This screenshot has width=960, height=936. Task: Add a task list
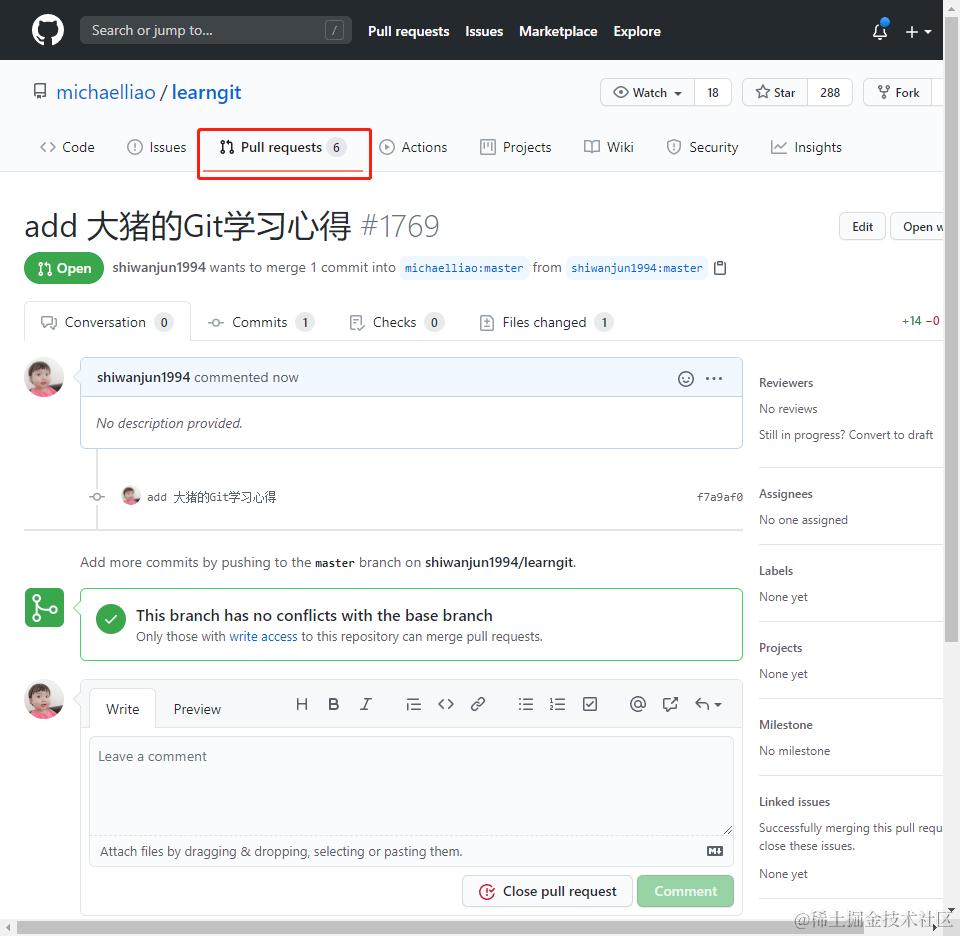tap(590, 704)
